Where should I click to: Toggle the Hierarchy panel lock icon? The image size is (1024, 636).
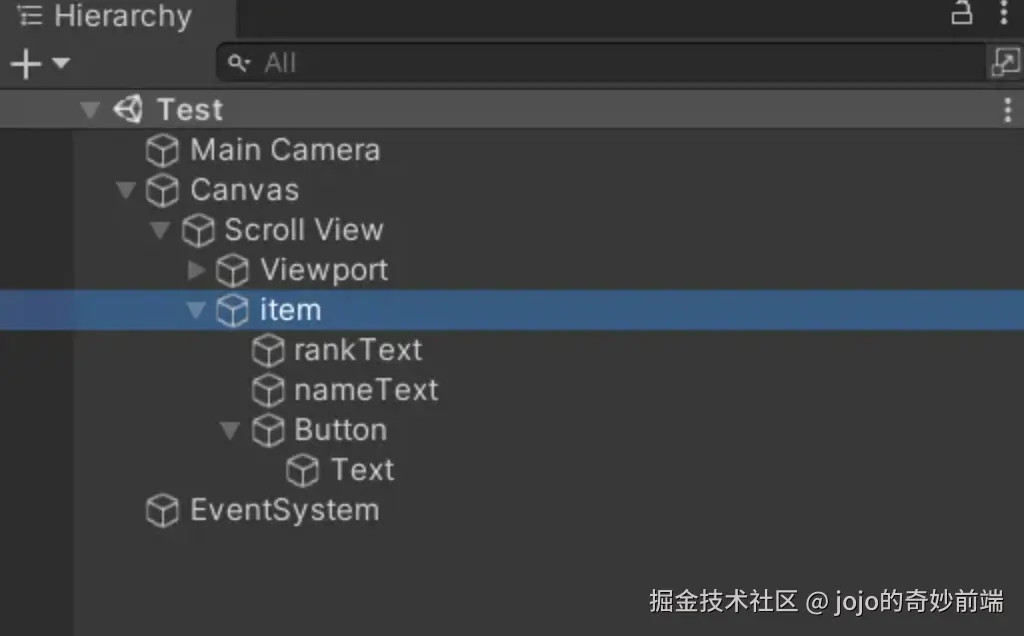pos(961,13)
